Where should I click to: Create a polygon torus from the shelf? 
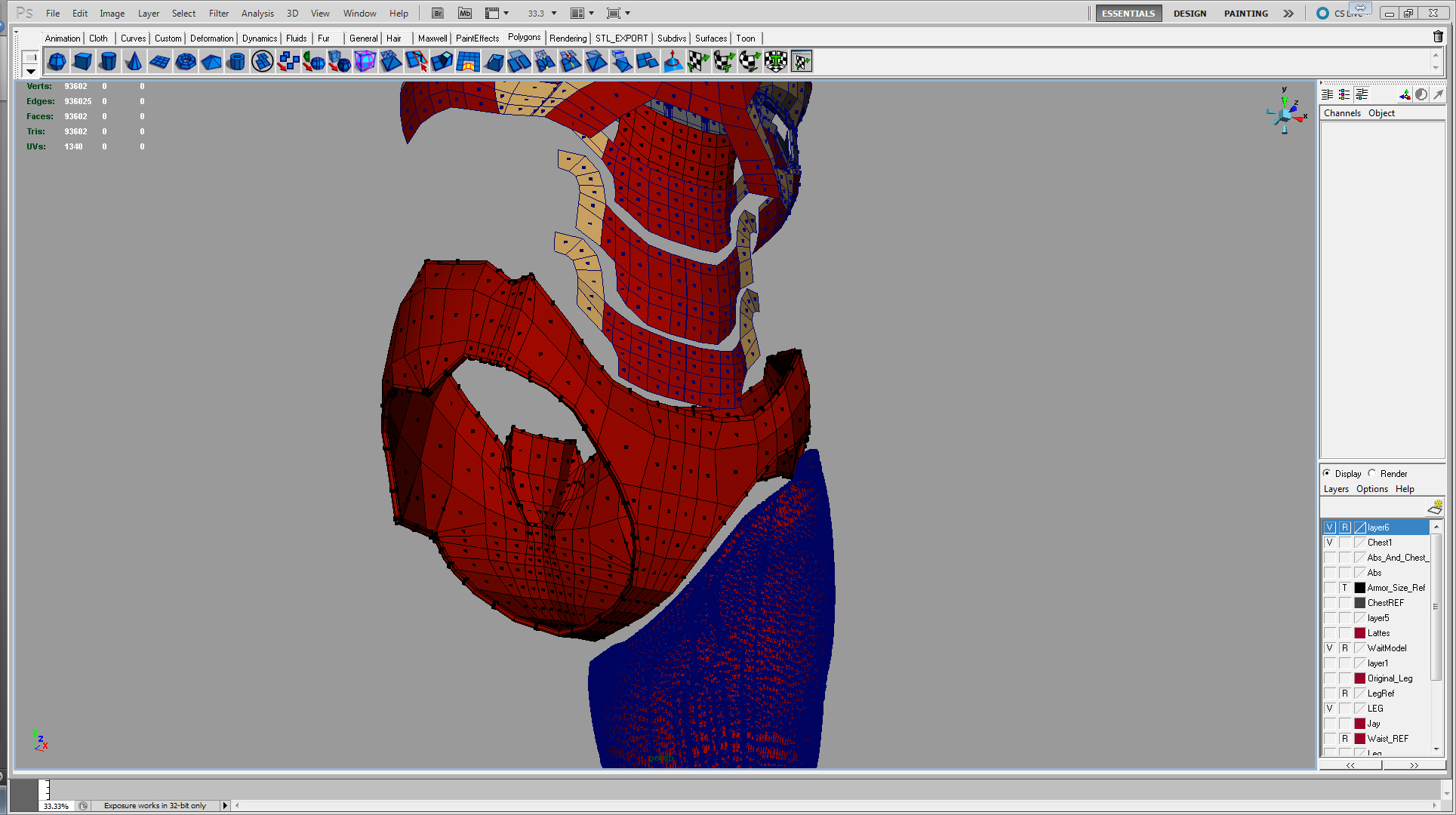(x=186, y=62)
